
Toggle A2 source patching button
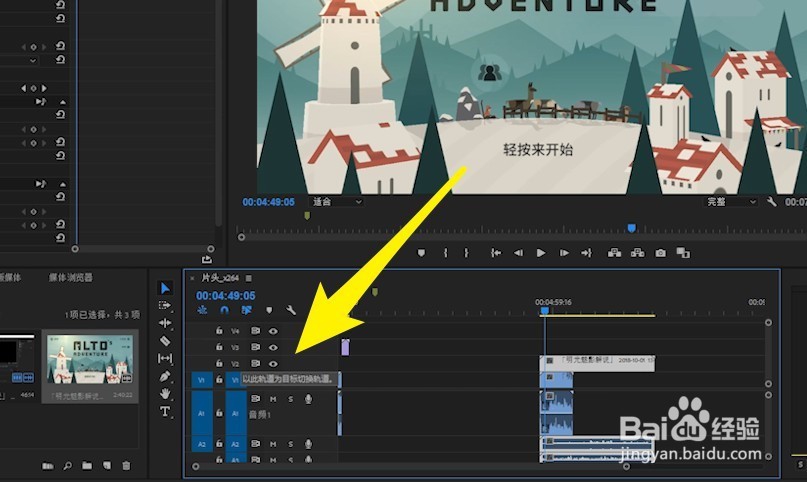click(202, 444)
